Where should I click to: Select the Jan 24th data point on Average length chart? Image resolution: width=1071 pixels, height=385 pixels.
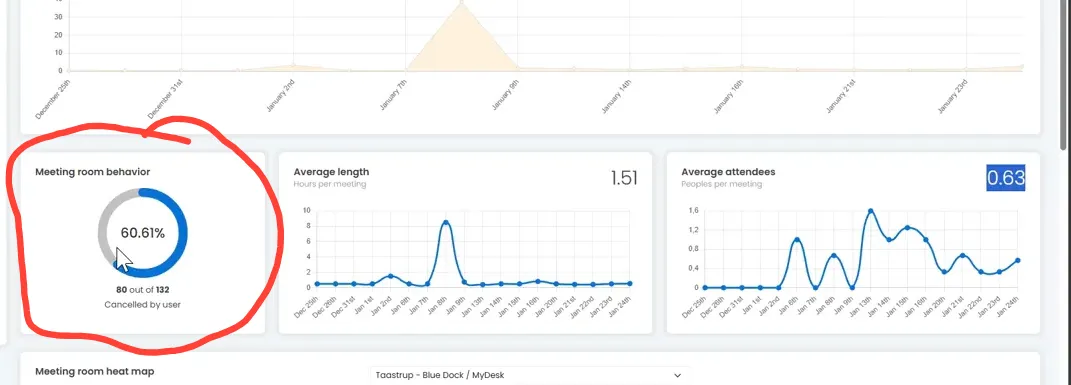pos(629,283)
